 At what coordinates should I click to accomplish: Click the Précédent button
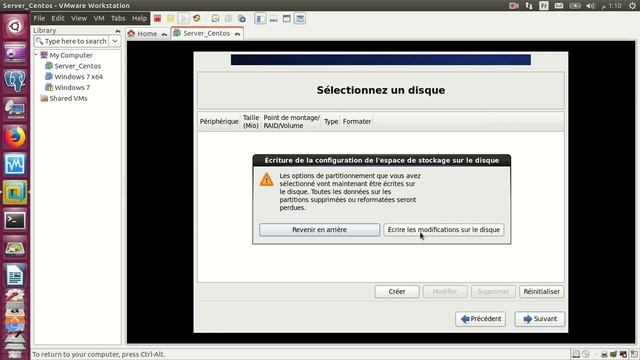tap(481, 319)
